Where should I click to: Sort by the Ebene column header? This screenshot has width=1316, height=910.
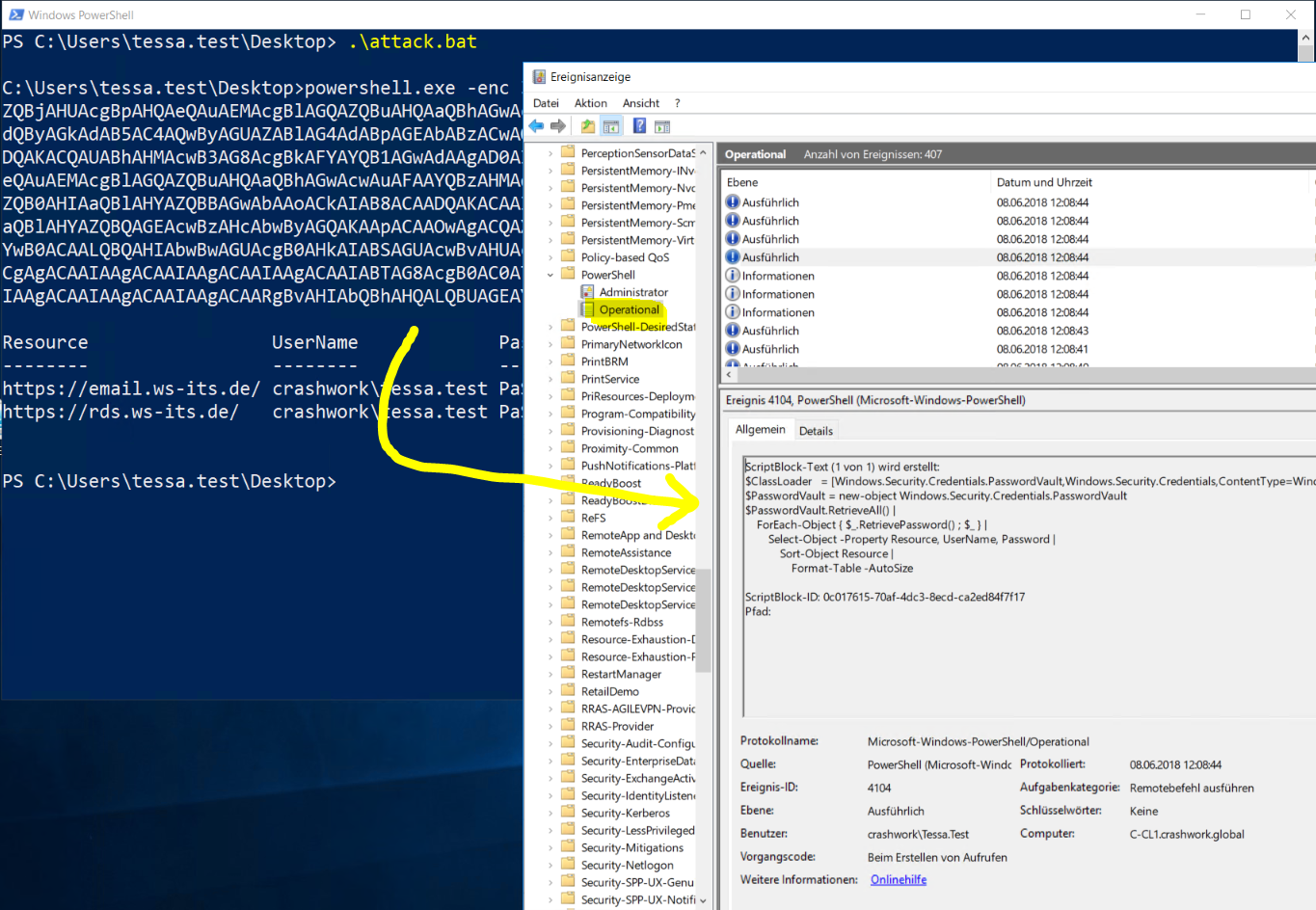coord(856,182)
